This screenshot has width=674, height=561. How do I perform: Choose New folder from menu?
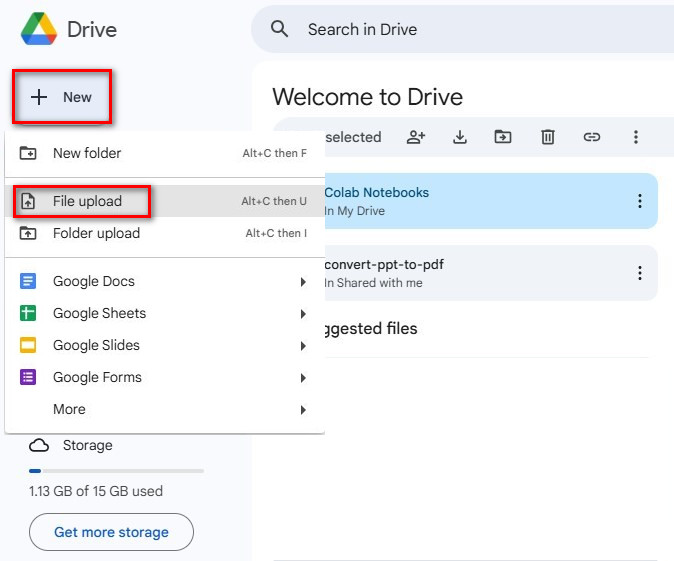click(165, 153)
